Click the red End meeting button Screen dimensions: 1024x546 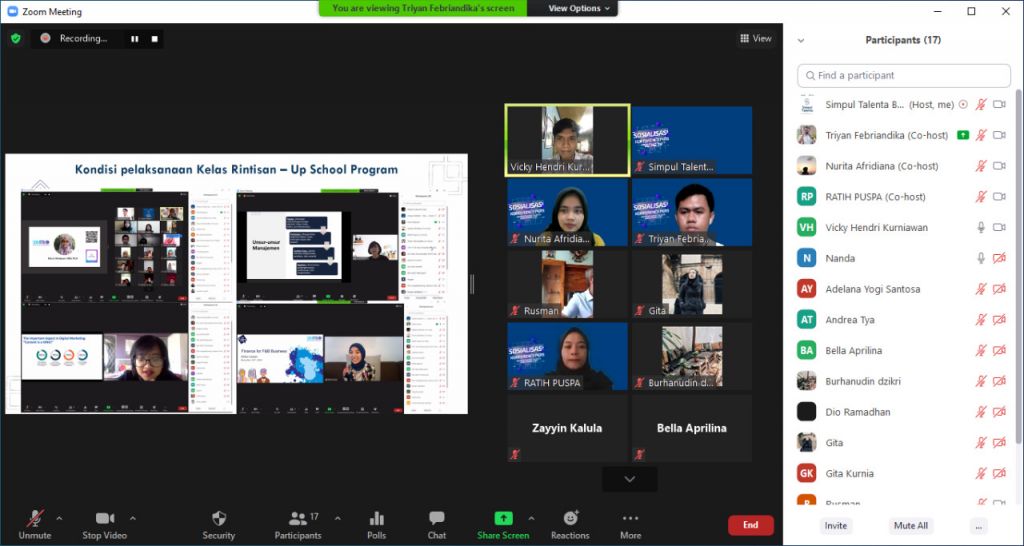[x=750, y=525]
